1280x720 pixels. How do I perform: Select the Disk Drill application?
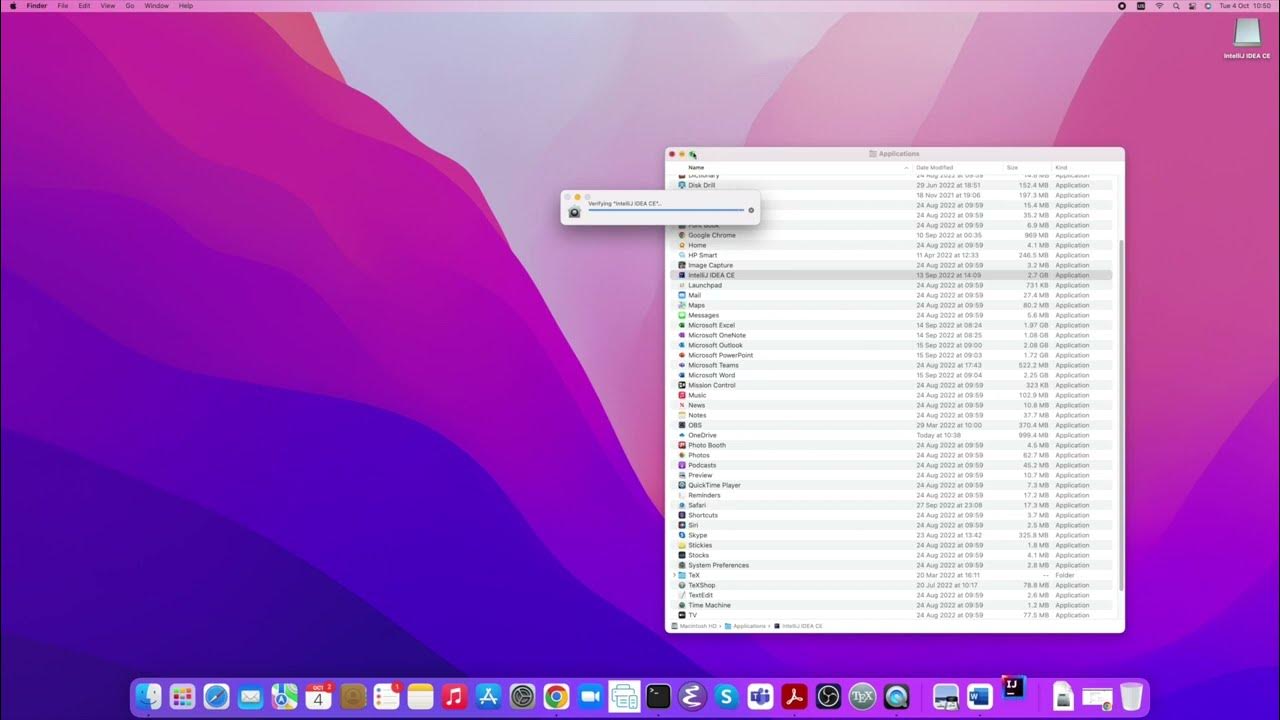(891, 185)
